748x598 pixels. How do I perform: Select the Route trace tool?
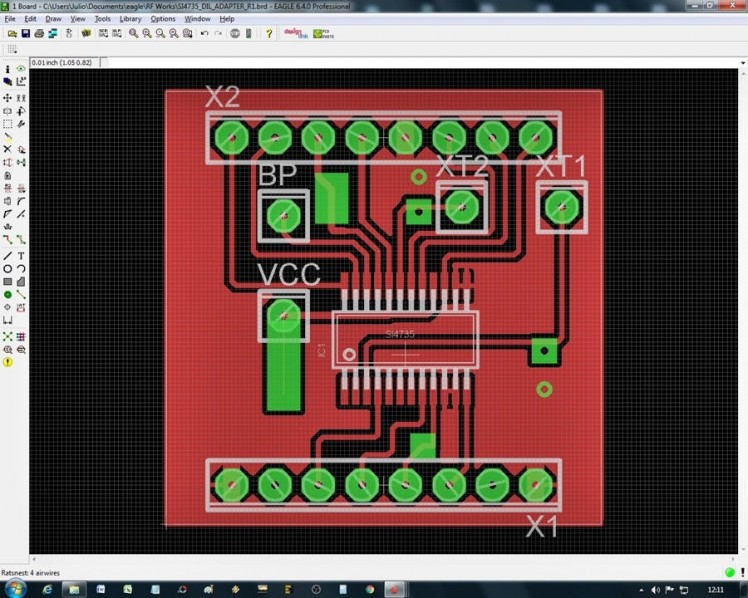(8, 240)
